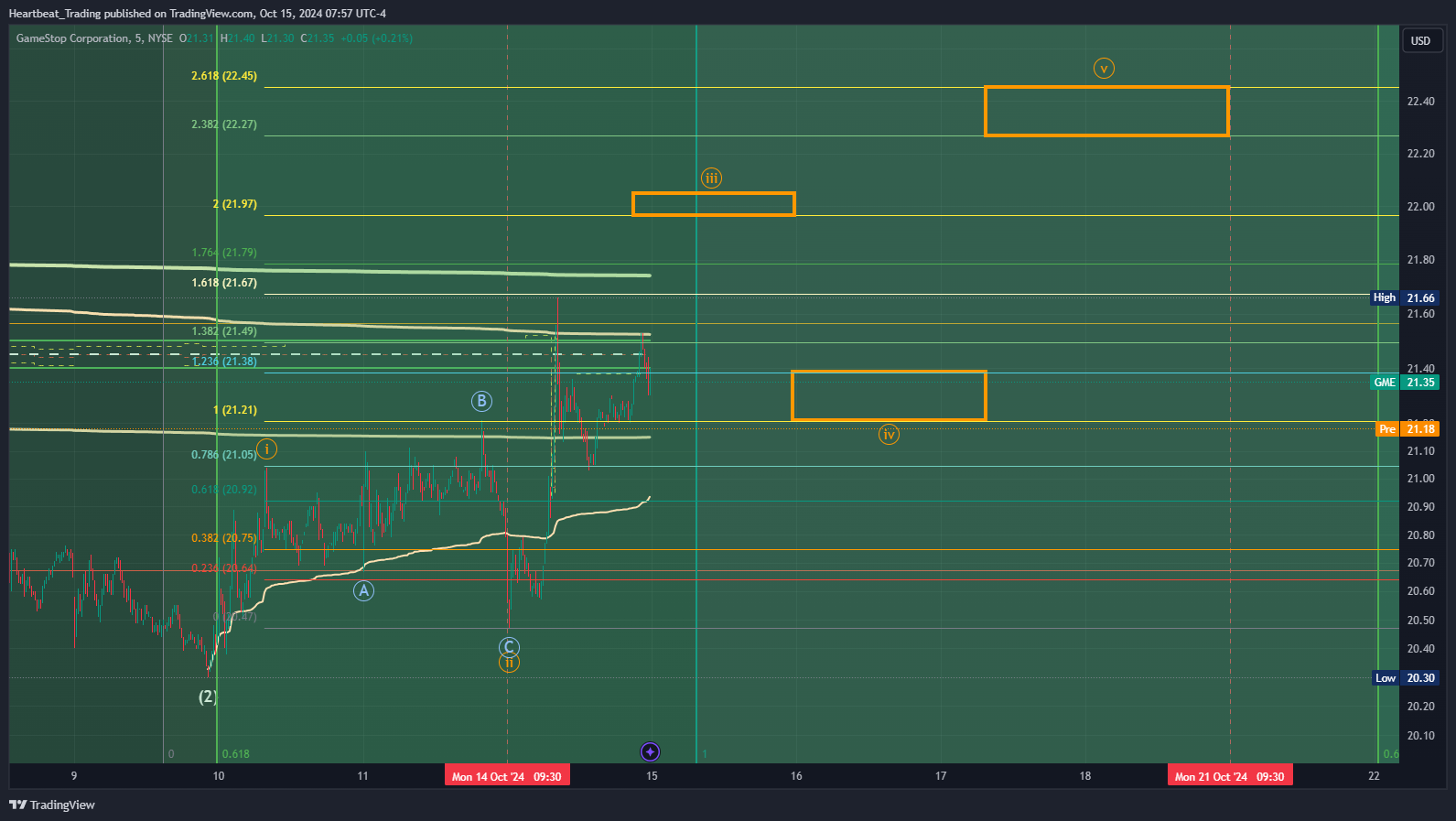This screenshot has width=1456, height=821.
Task: Click the 18 date on time axis
Action: tap(1085, 776)
